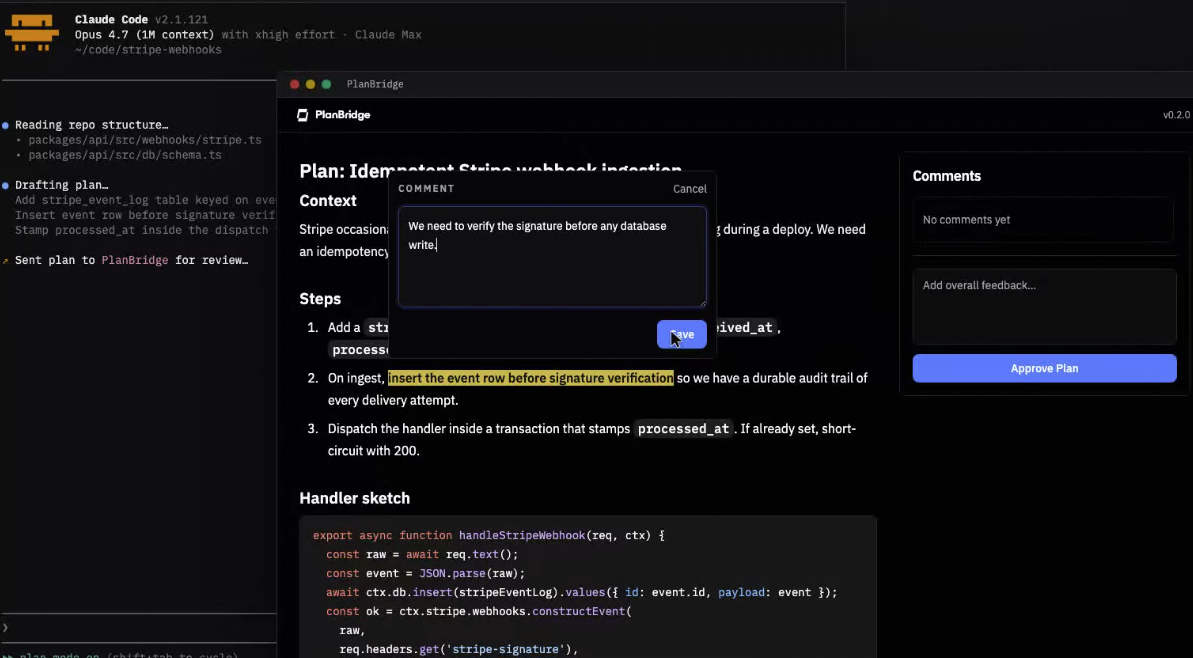Click the 'No comments yet' placeholder box
The height and width of the screenshot is (658, 1193).
1044,219
